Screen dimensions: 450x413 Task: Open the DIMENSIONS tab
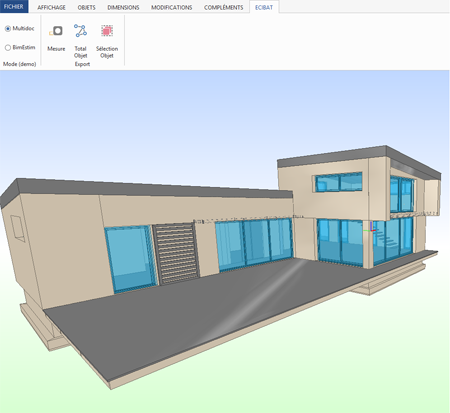(x=123, y=7)
